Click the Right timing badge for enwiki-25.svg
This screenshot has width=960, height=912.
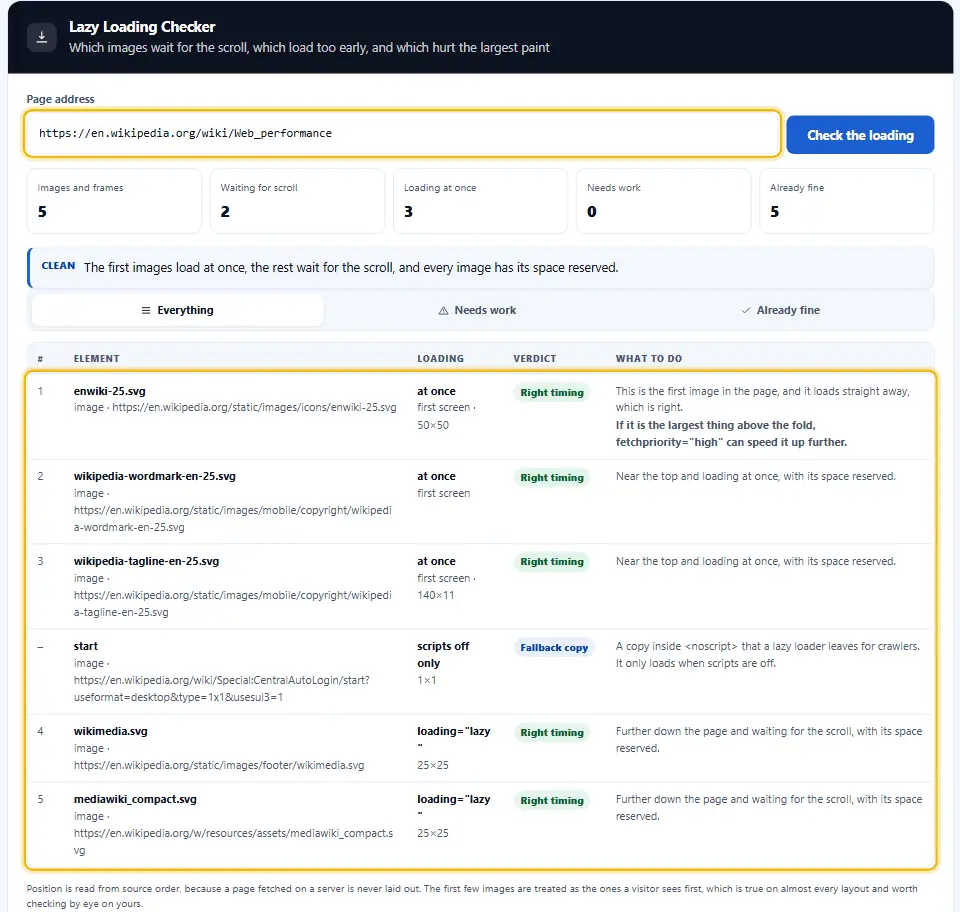tap(552, 392)
